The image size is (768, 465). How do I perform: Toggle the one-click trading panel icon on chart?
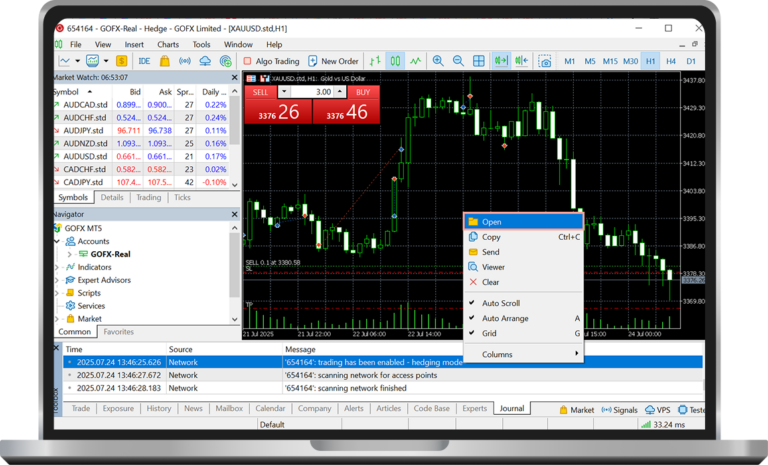pyautogui.click(x=251, y=78)
